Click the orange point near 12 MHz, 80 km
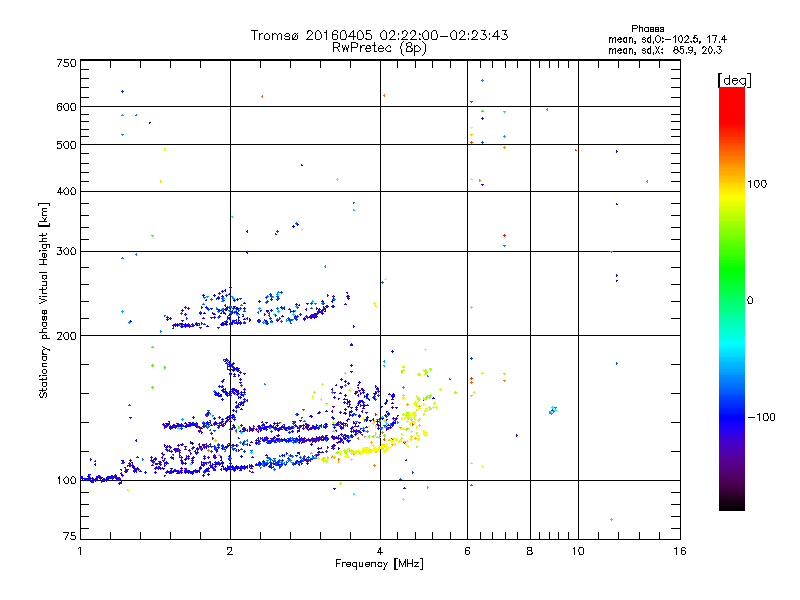This screenshot has width=800, height=600. coord(611,519)
